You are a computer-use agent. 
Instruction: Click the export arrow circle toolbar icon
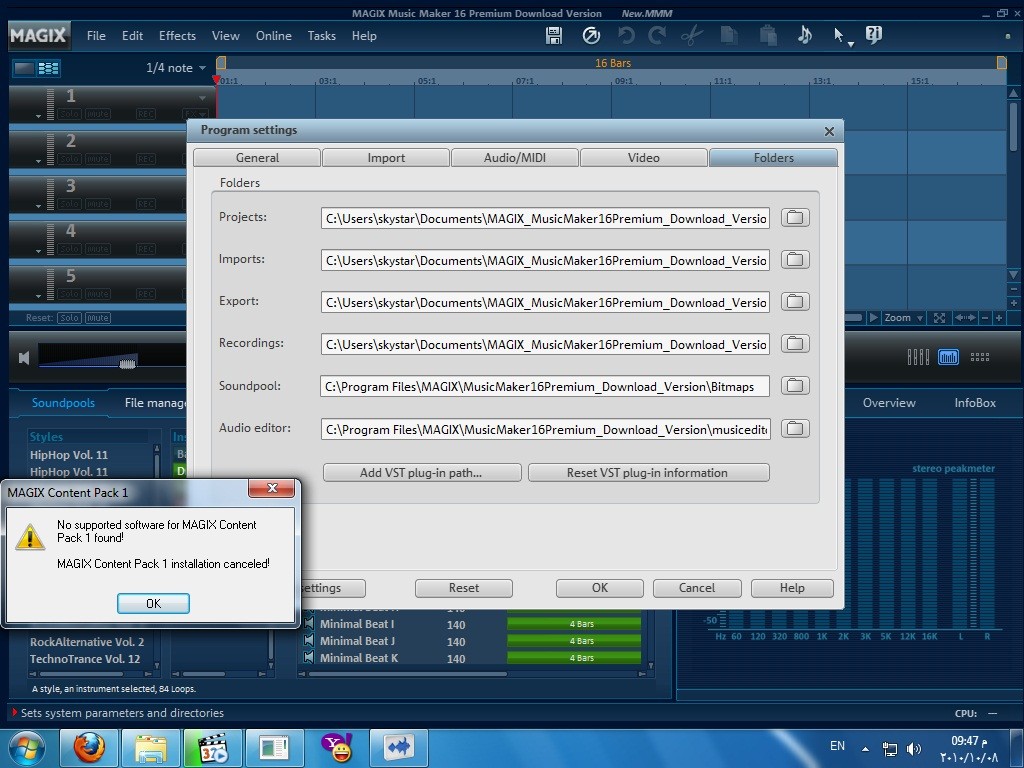coord(591,35)
